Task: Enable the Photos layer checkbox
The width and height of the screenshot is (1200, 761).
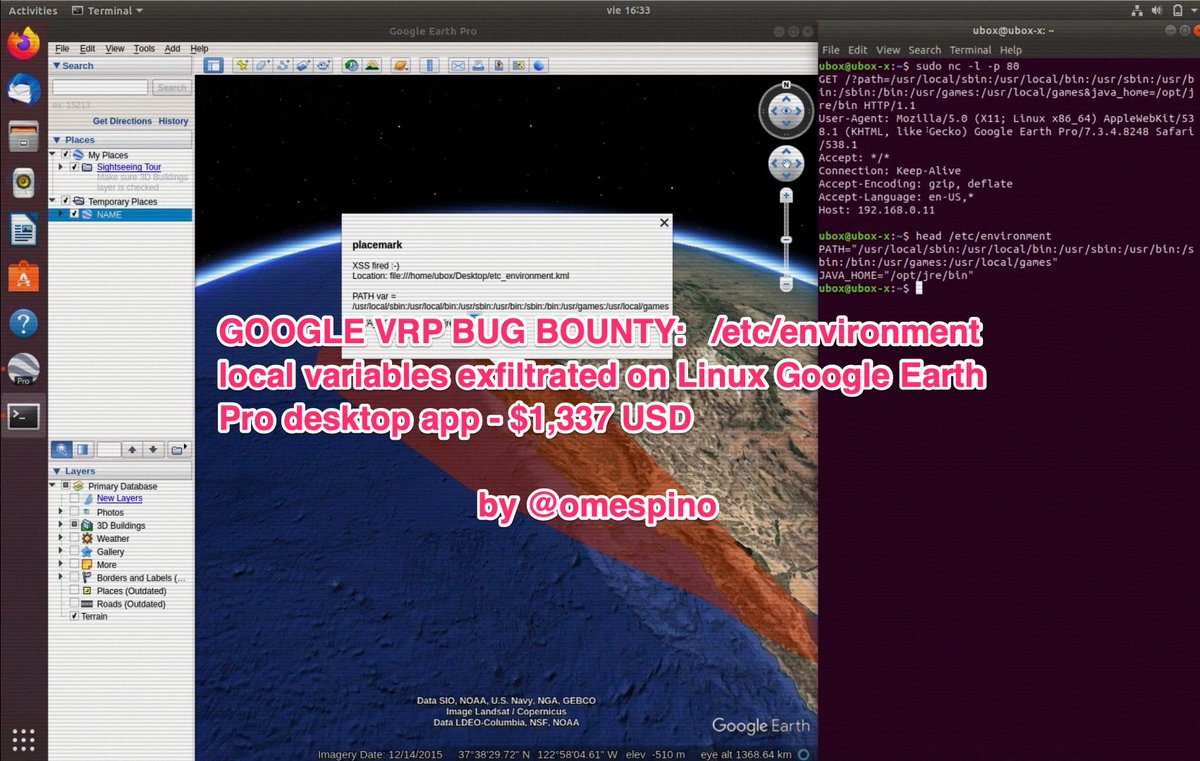Action: tap(74, 512)
